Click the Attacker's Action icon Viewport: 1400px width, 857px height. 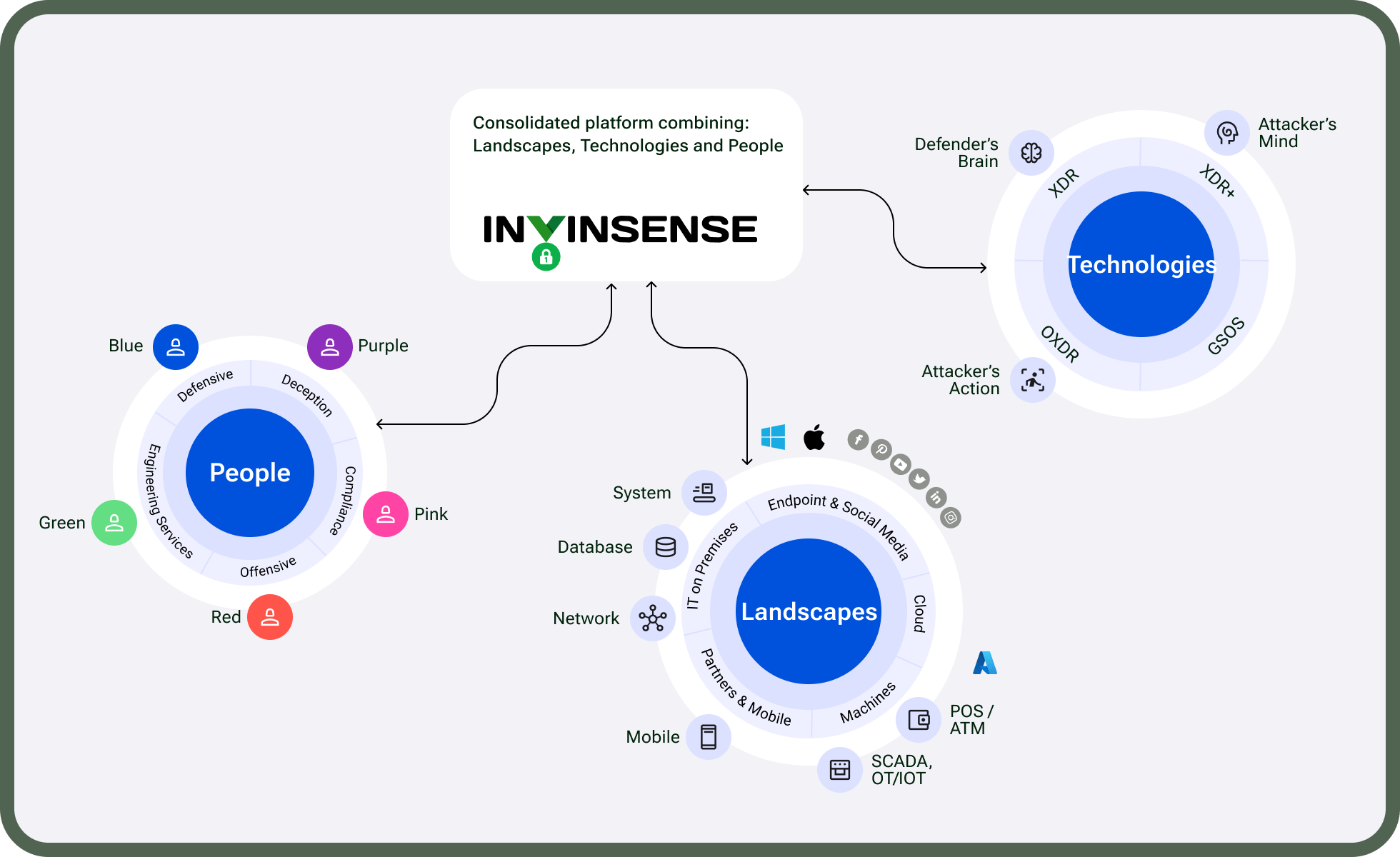[x=1032, y=381]
